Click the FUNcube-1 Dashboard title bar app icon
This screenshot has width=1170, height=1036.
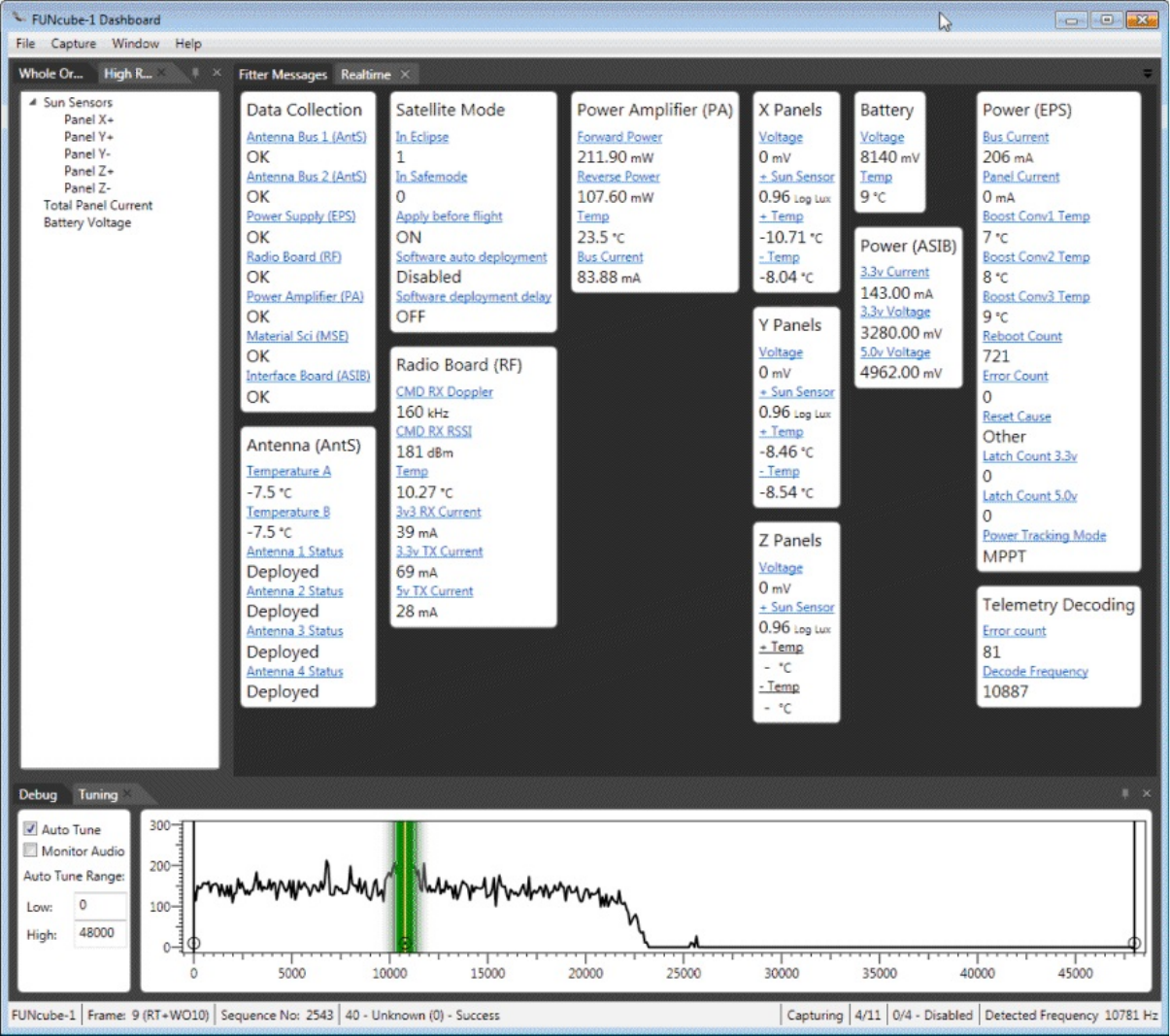18,18
